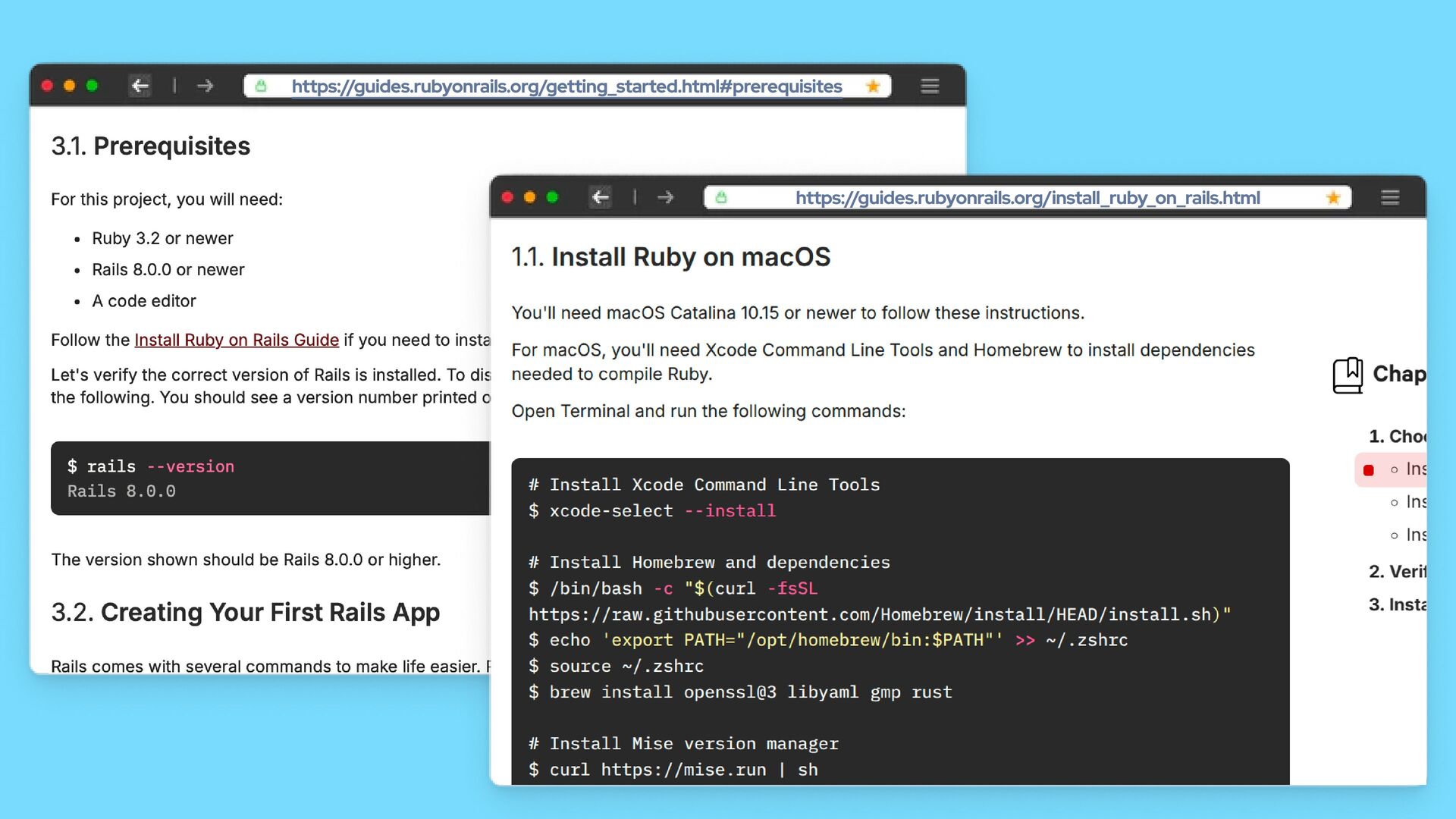Click the Chapters sidebar title
1456x819 pixels.
pyautogui.click(x=1399, y=374)
